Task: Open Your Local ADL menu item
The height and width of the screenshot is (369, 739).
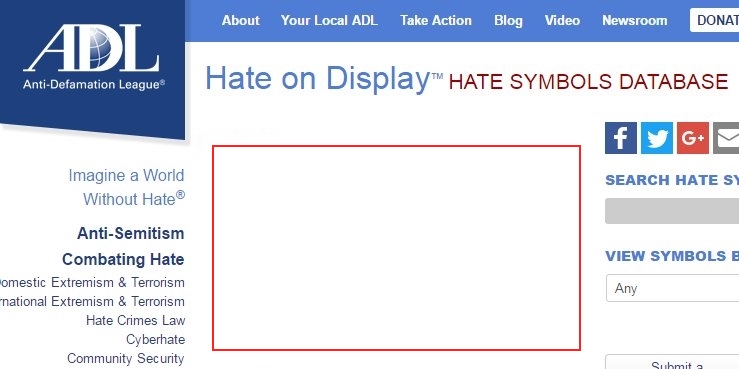Action: coord(329,21)
